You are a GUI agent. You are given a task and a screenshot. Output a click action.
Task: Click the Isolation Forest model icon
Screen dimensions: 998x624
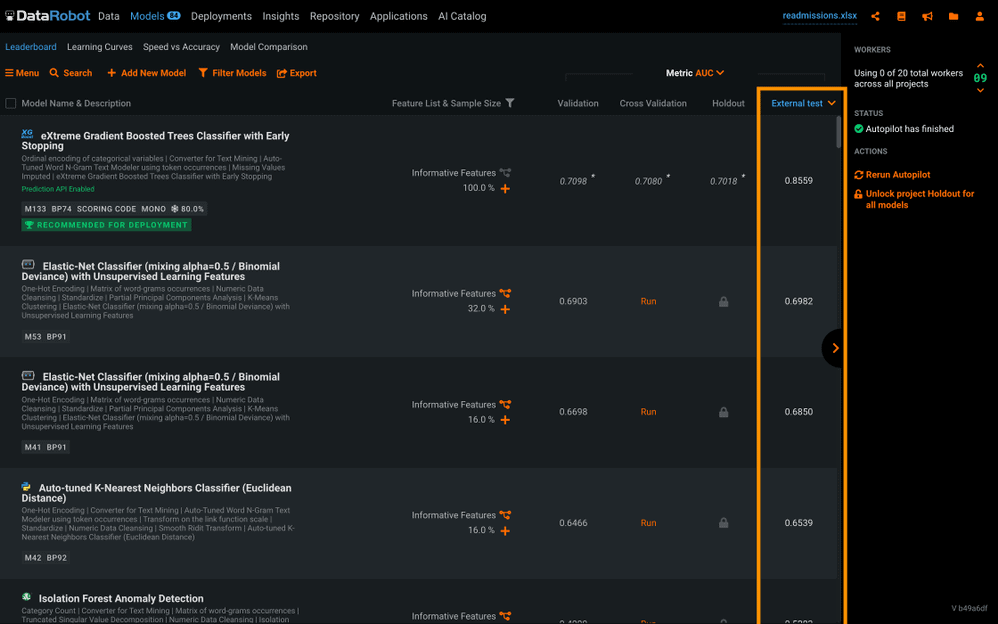pos(26,597)
